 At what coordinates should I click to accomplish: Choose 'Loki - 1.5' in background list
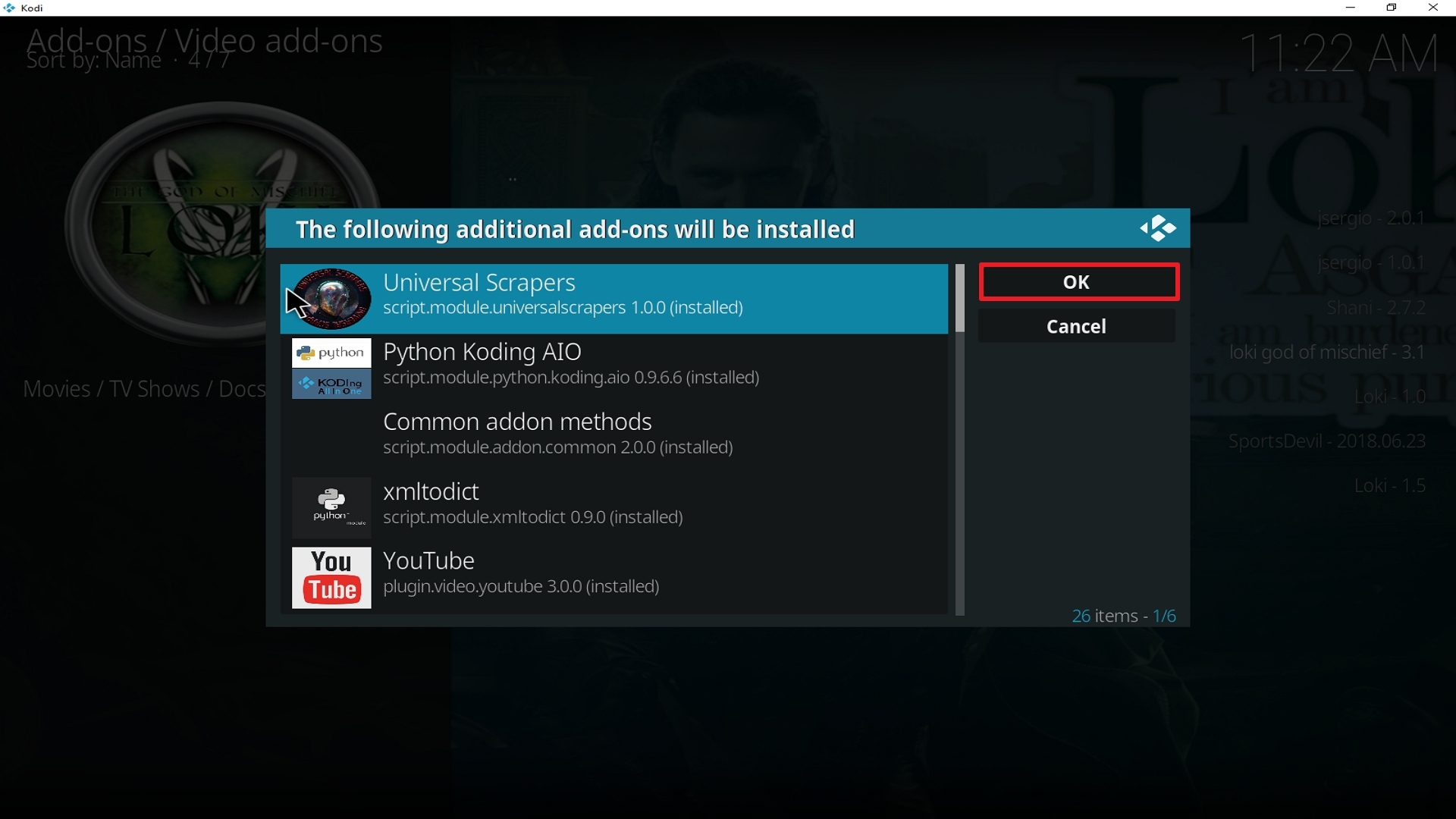[x=1390, y=485]
